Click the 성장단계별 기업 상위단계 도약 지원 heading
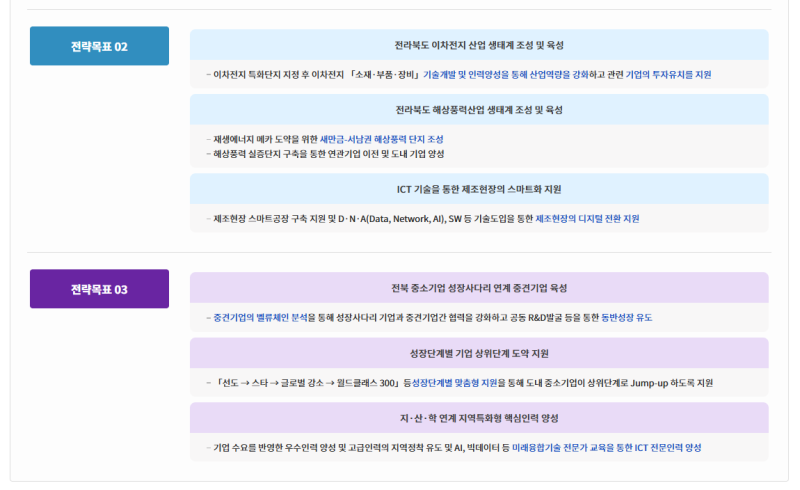This screenshot has height=490, width=800. (x=479, y=353)
